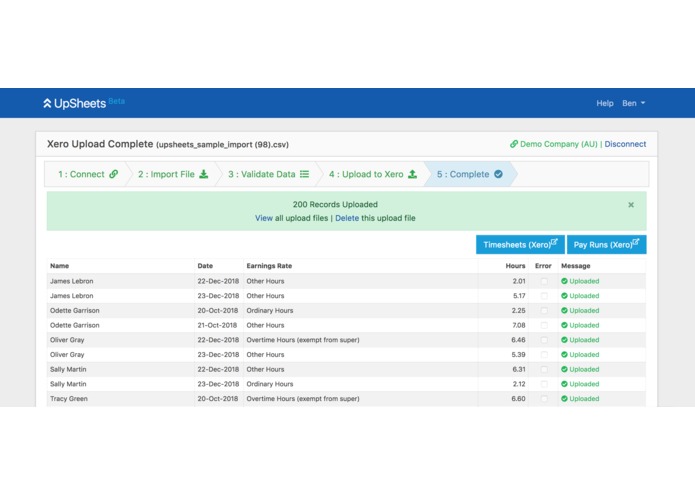Dismiss the 200 Records Uploaded alert
Image resolution: width=695 pixels, height=494 pixels.
[x=631, y=205]
